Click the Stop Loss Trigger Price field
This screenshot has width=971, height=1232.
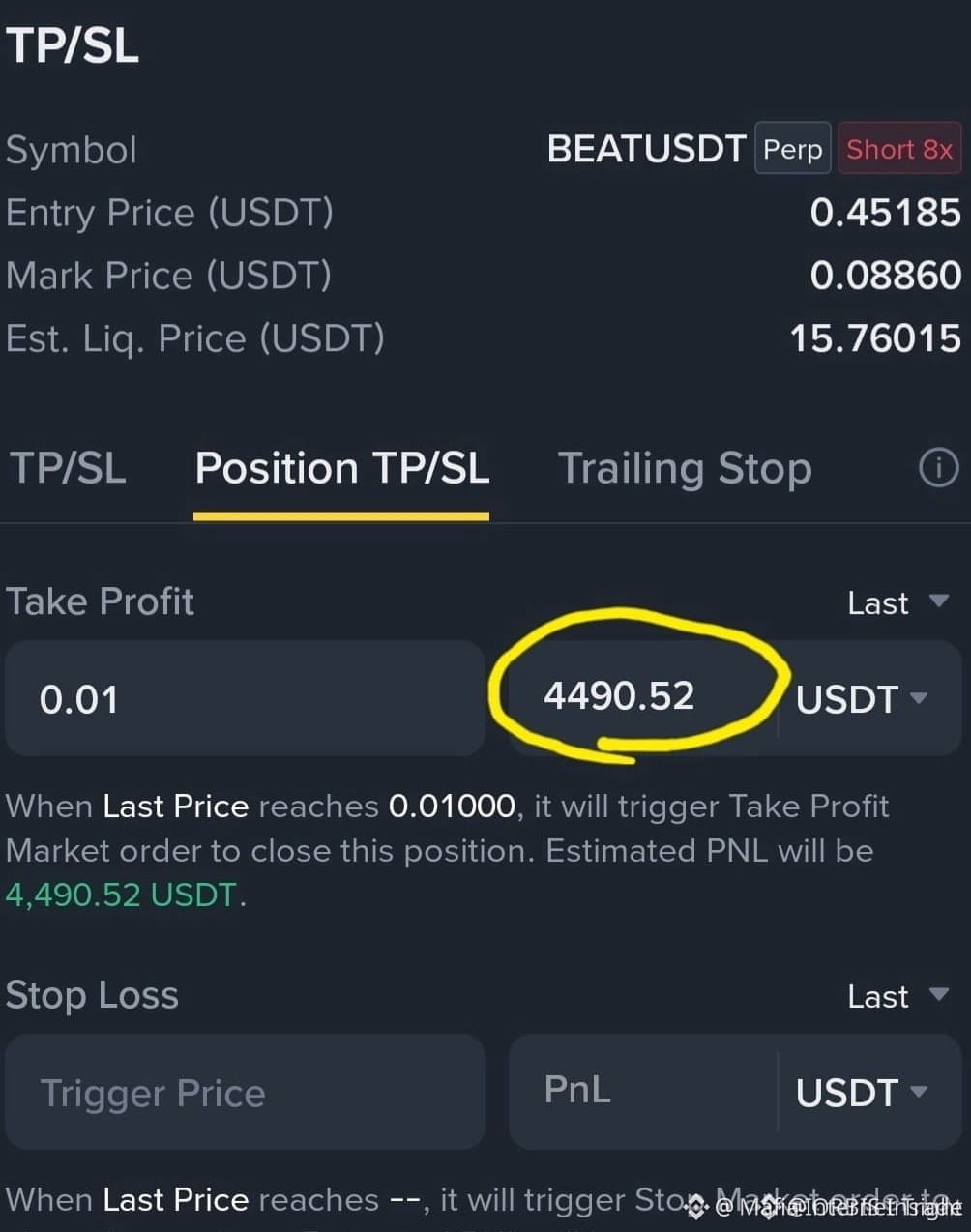tap(245, 1092)
